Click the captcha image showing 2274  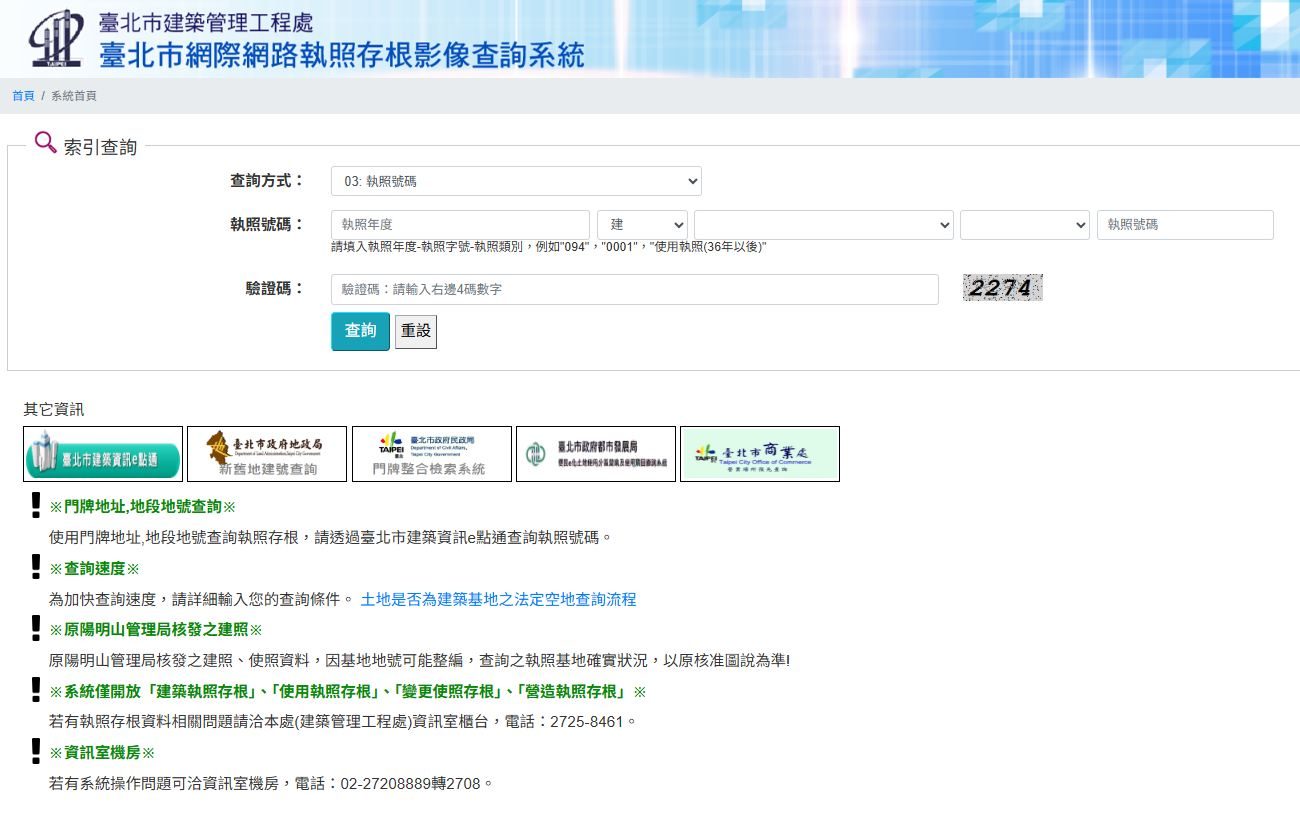(1002, 288)
